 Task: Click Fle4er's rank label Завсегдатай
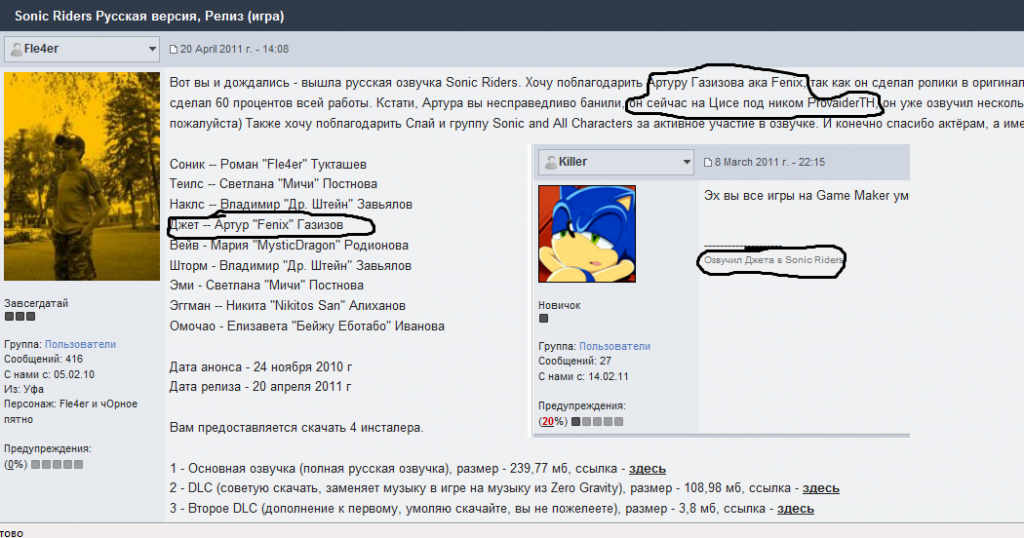(x=36, y=303)
